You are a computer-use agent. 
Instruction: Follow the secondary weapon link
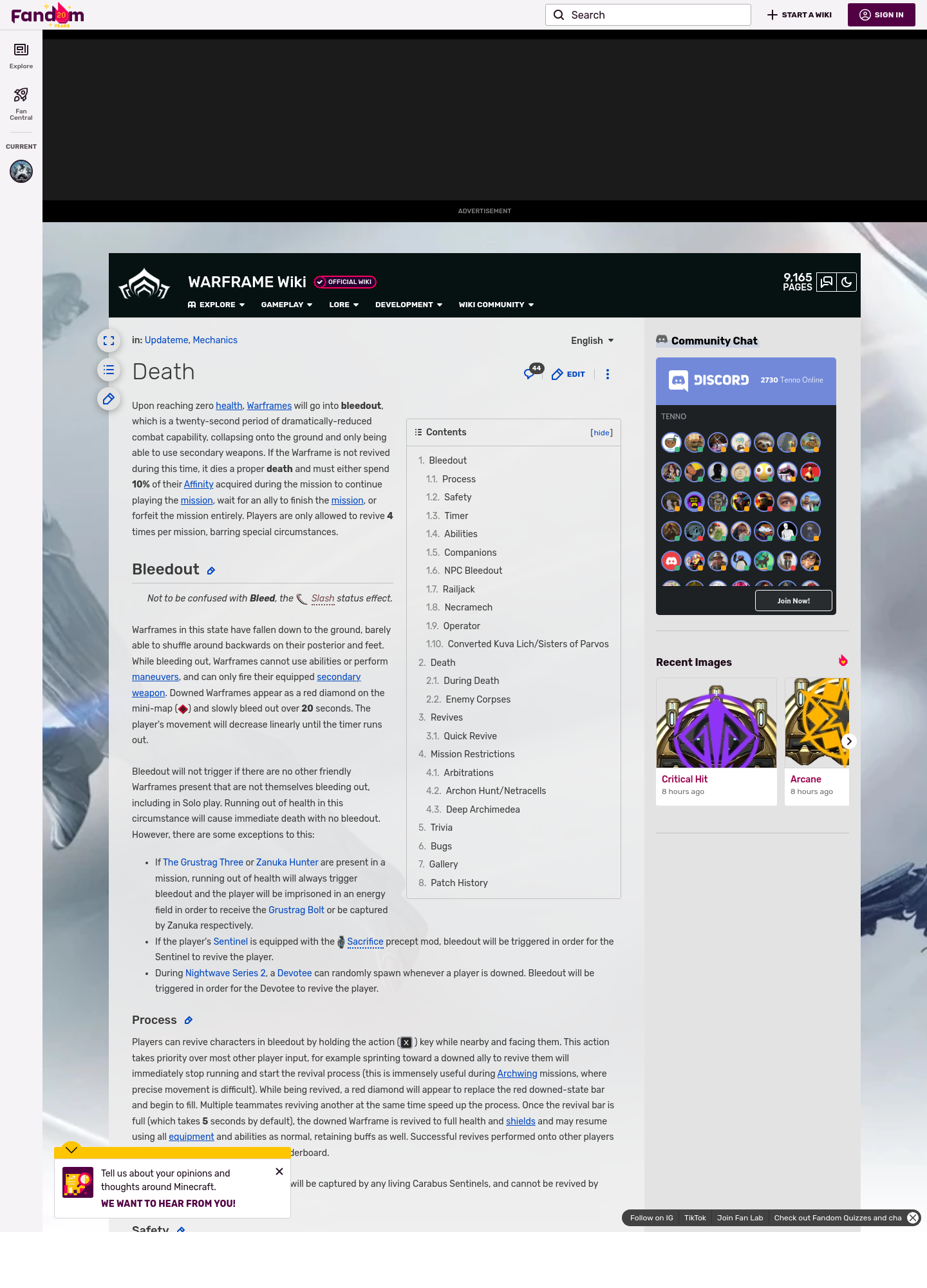[339, 677]
